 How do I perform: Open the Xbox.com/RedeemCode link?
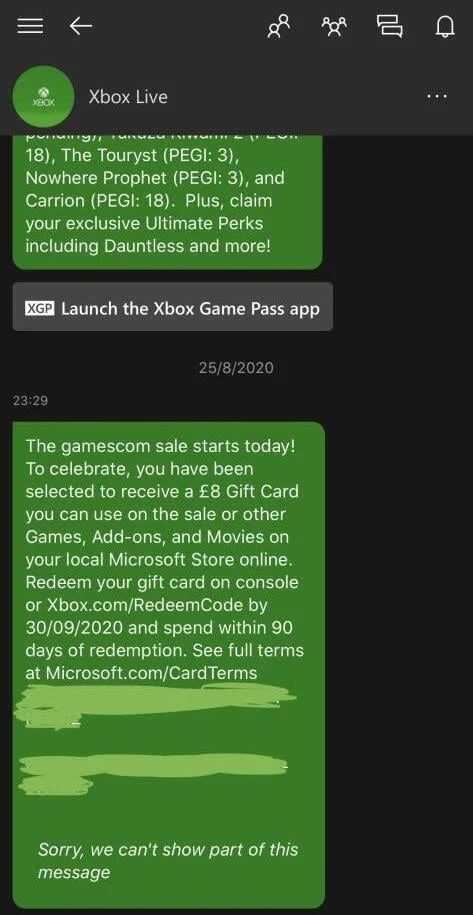(x=146, y=605)
